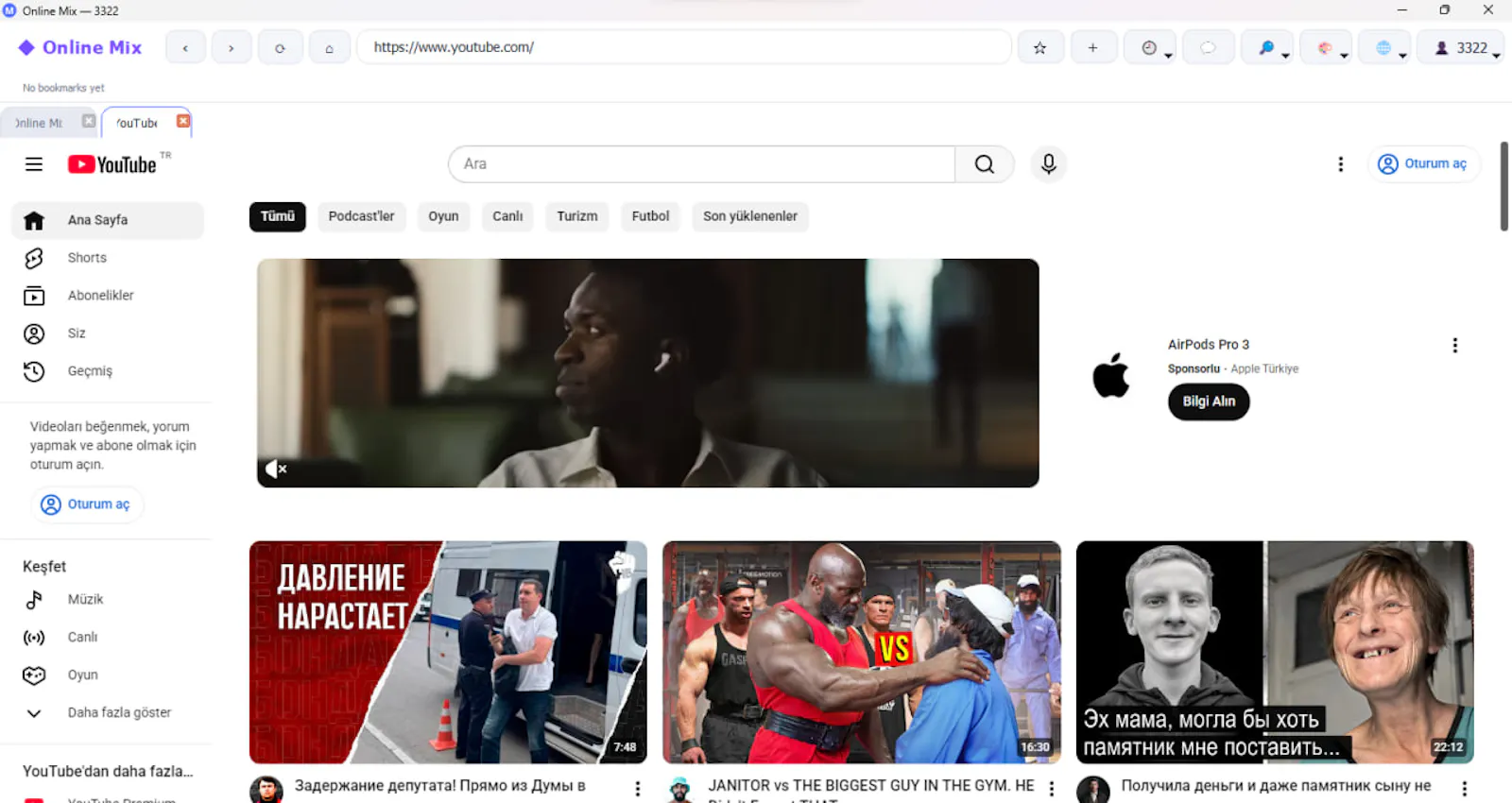This screenshot has width=1512, height=803.
Task: Open a new tab with the plus icon
Action: click(1093, 47)
